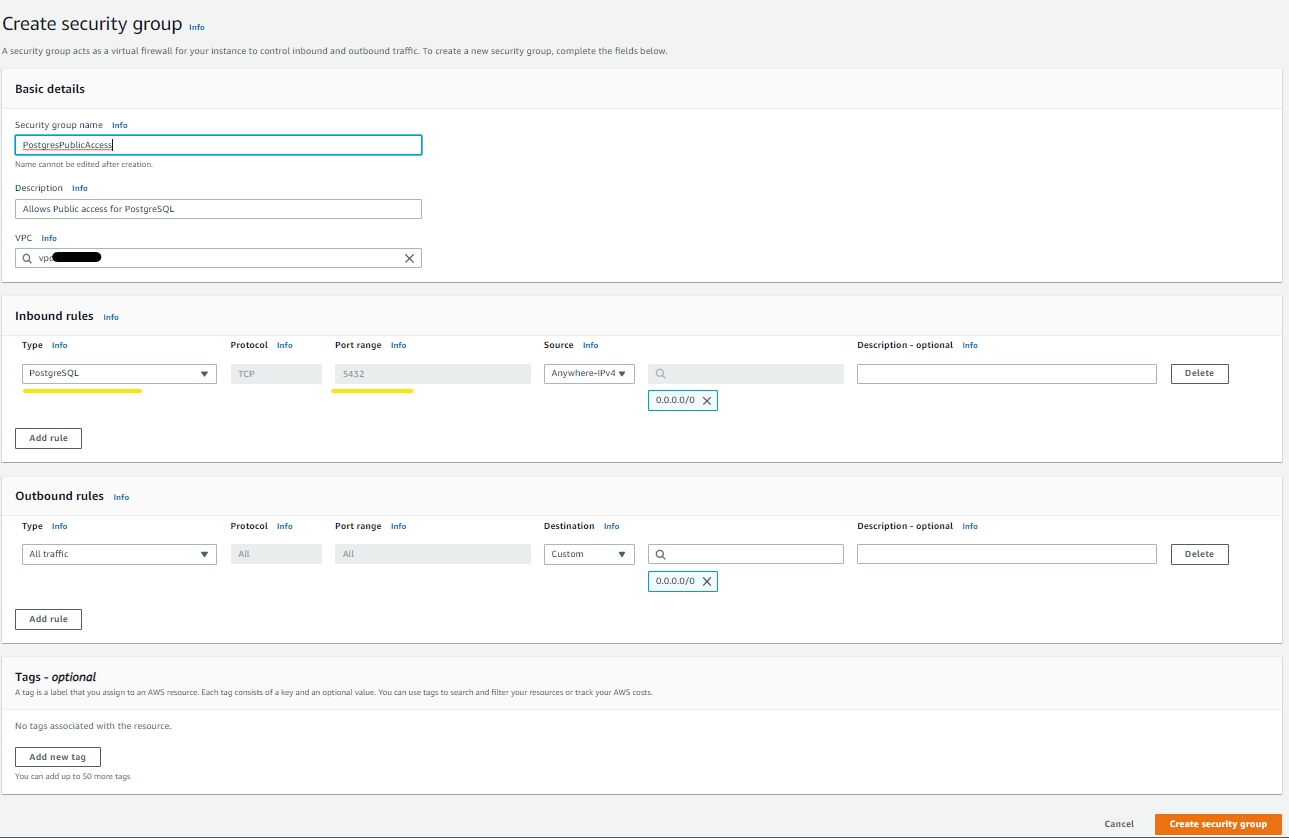The width and height of the screenshot is (1289, 838).
Task: Delete the All traffic outbound rule
Action: click(1199, 554)
